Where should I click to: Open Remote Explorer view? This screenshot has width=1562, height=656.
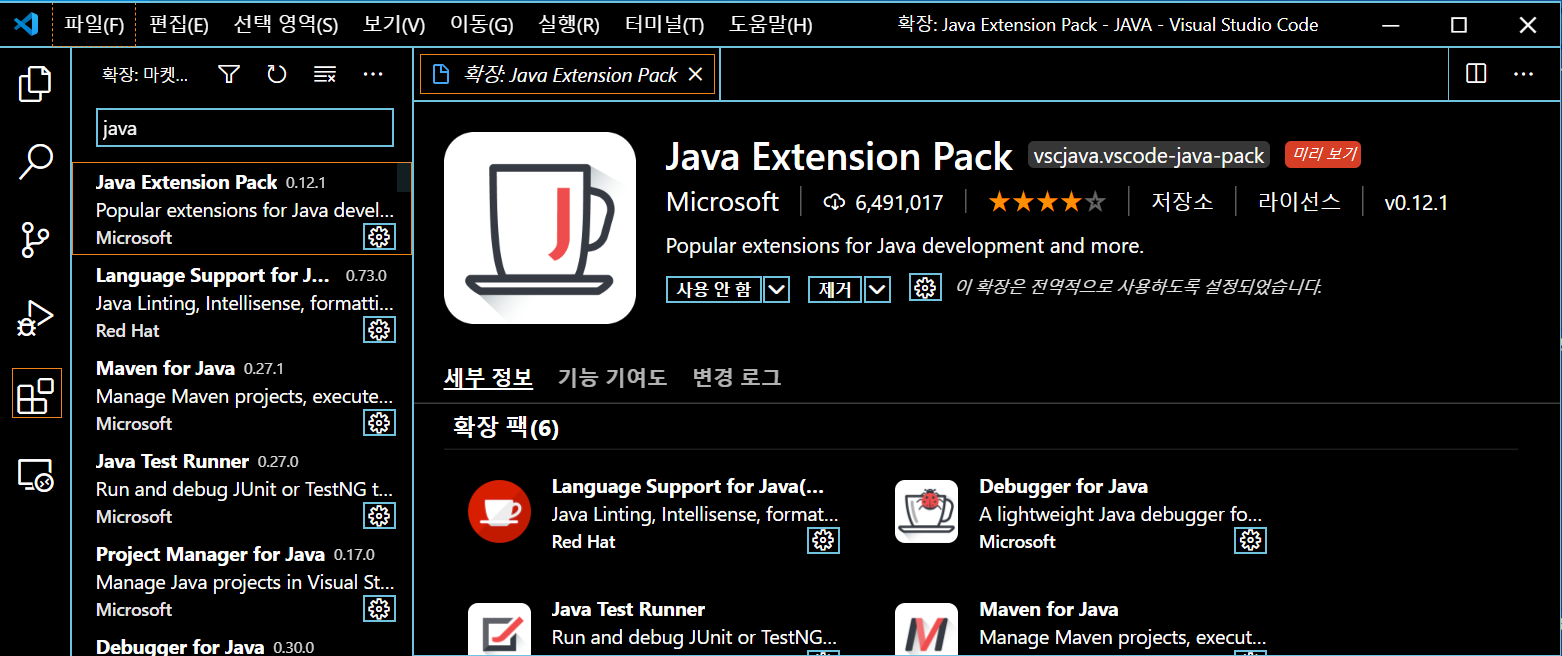coord(36,474)
